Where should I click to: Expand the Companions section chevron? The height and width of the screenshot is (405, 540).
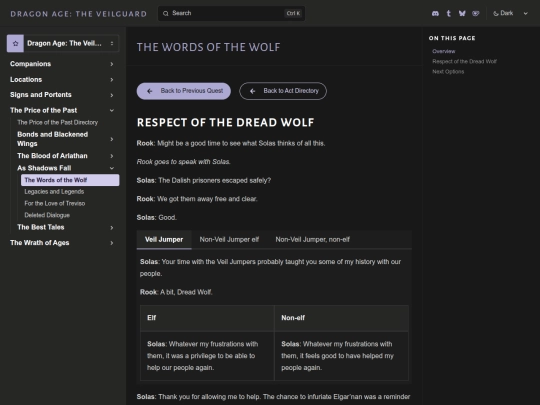tap(112, 64)
